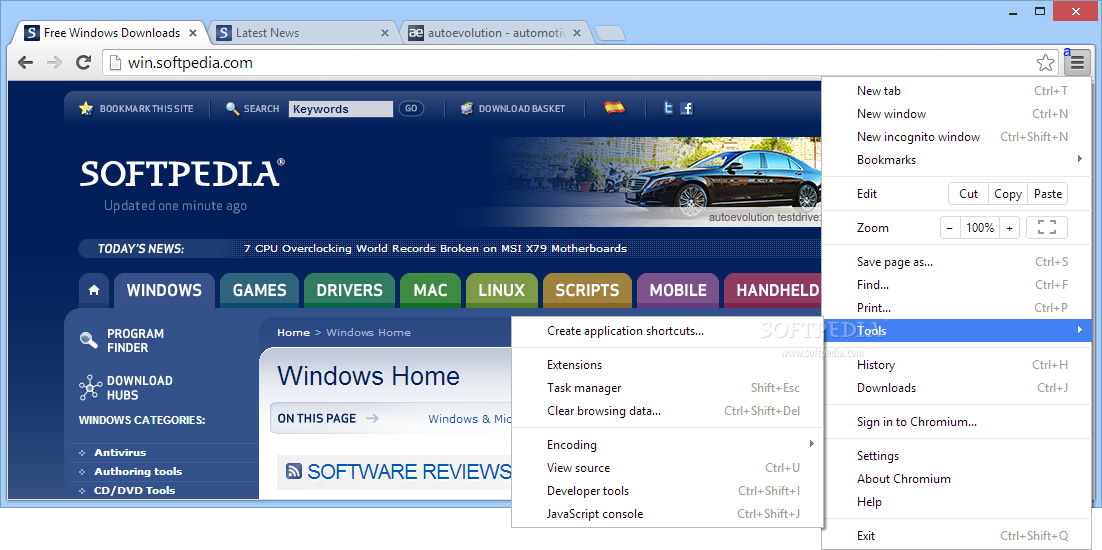Screen dimensions: 1102x550
Task: Click the browser back arrow
Action: coord(26,63)
